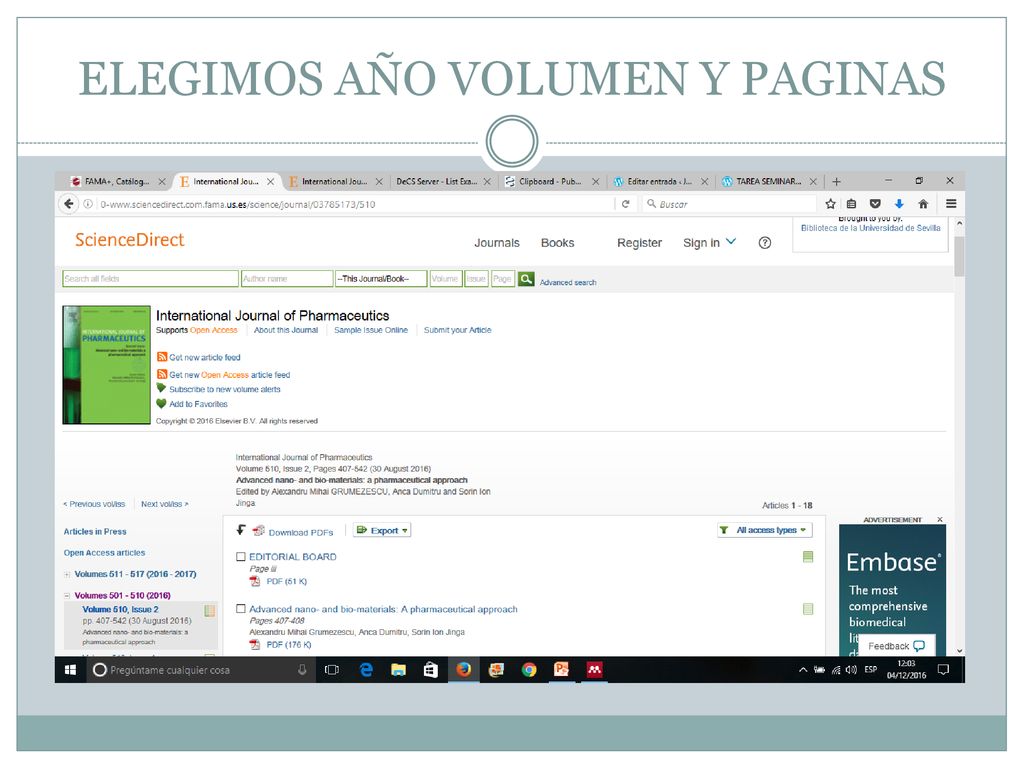Click the Author name input field

click(287, 279)
